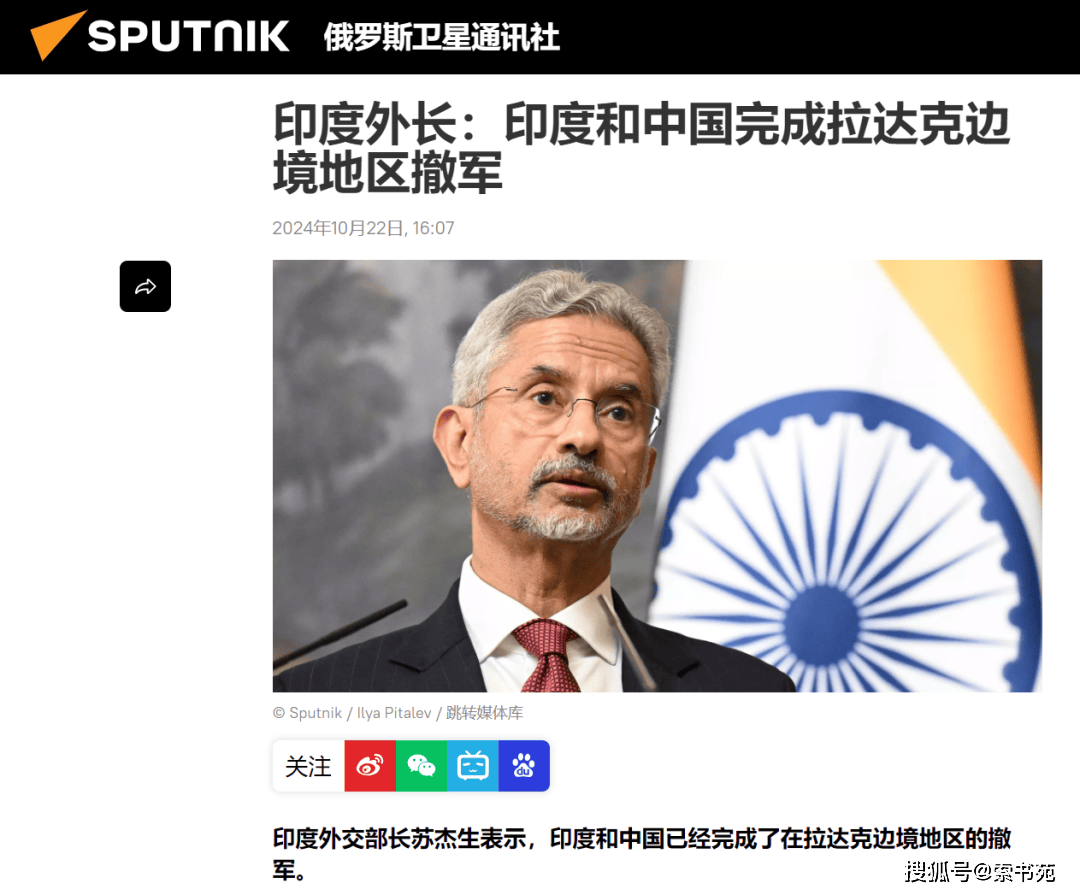Open the Weibo follow icon
Screen dimensions: 1080x895
tap(371, 765)
